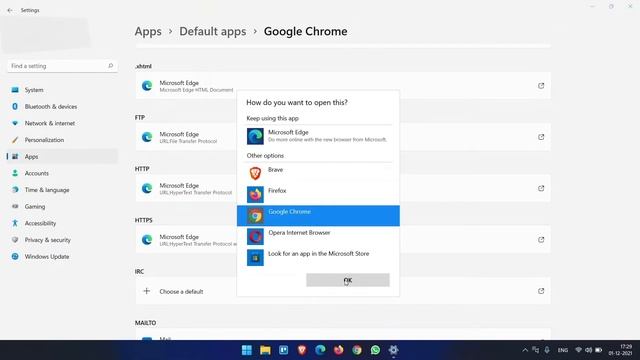This screenshot has height=360, width=640.
Task: Click the volume tray icon
Action: (x=589, y=350)
